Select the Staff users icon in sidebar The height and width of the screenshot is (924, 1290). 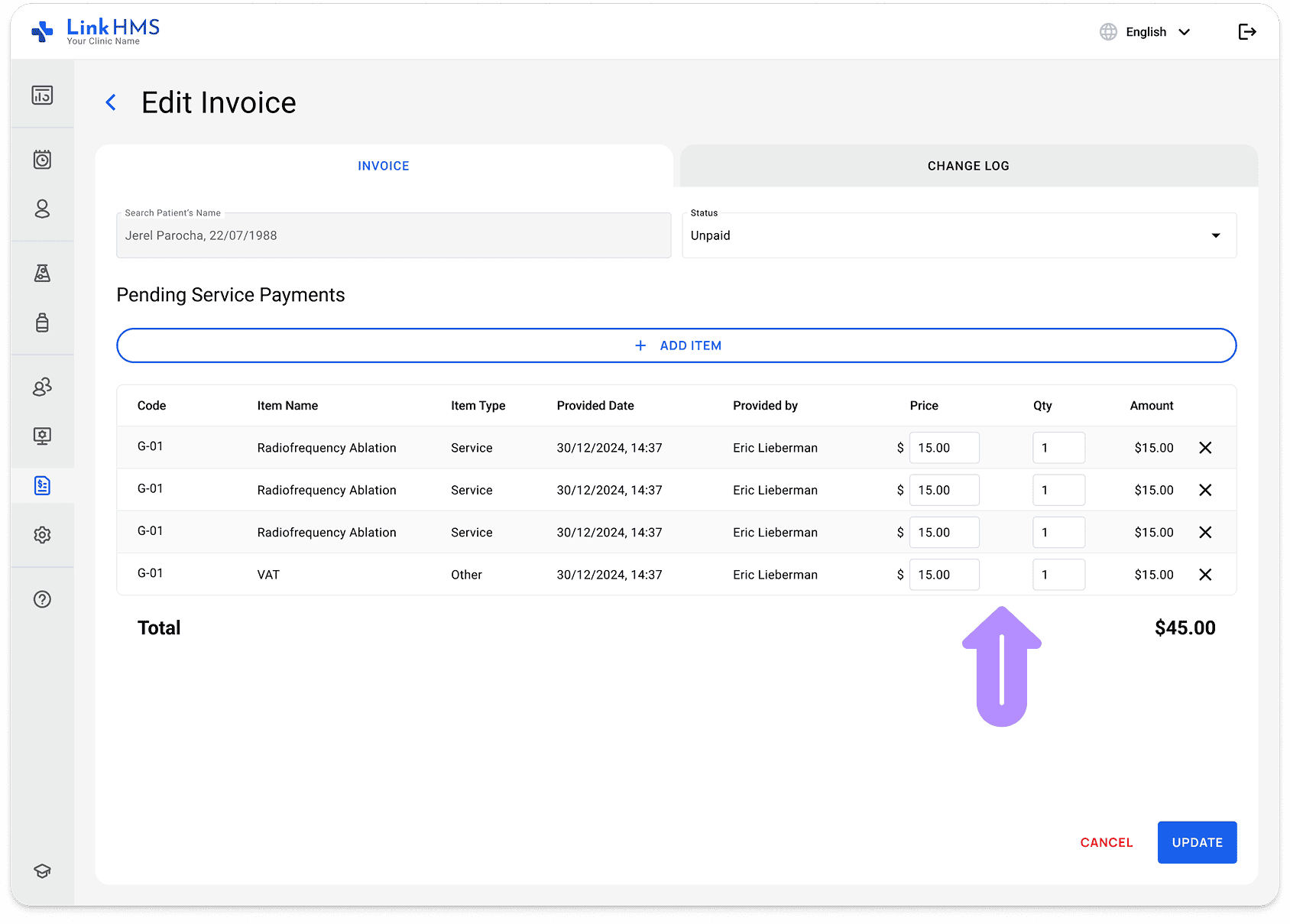42,387
